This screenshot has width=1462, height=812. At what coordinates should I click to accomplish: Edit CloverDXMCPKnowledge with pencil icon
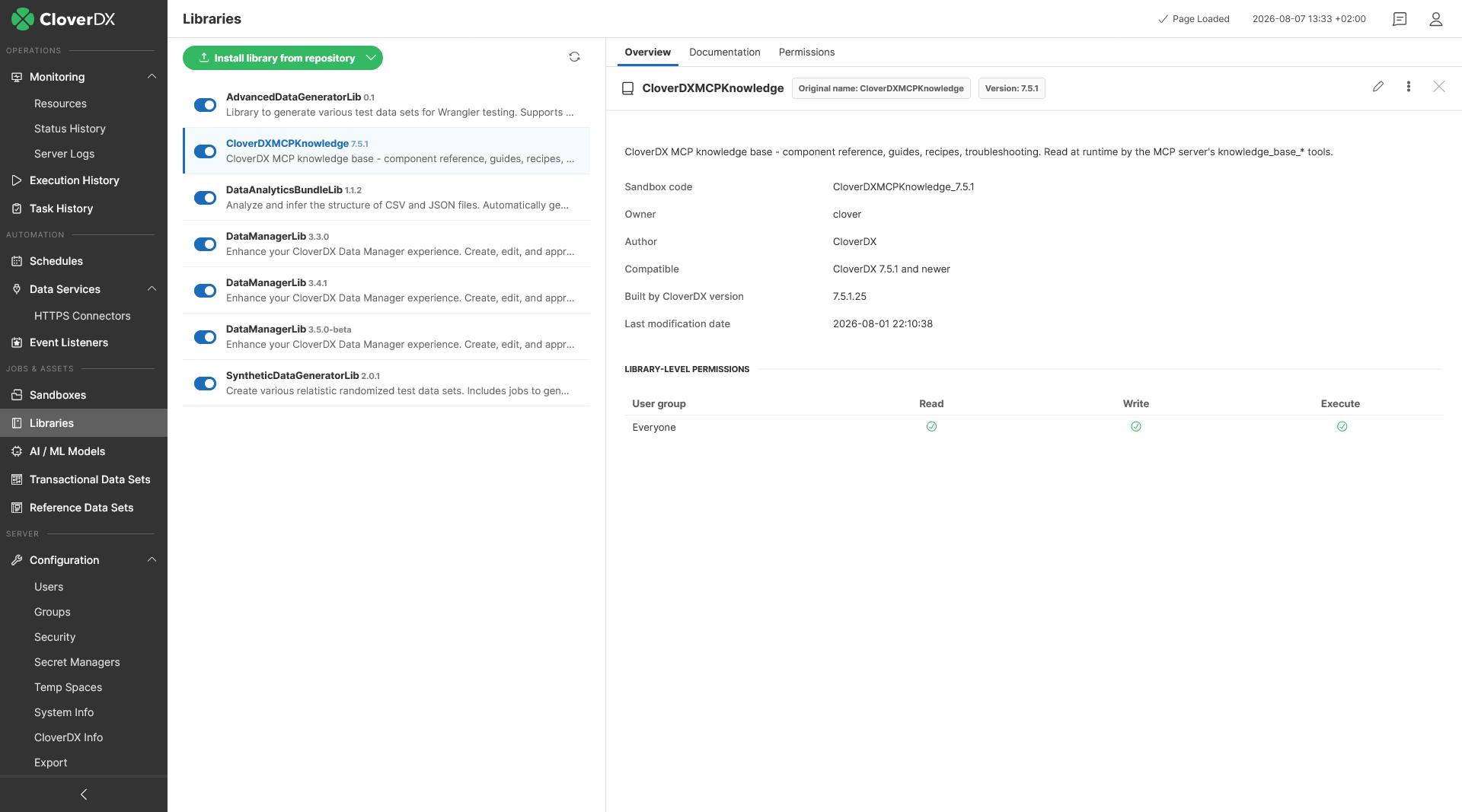pos(1378,87)
